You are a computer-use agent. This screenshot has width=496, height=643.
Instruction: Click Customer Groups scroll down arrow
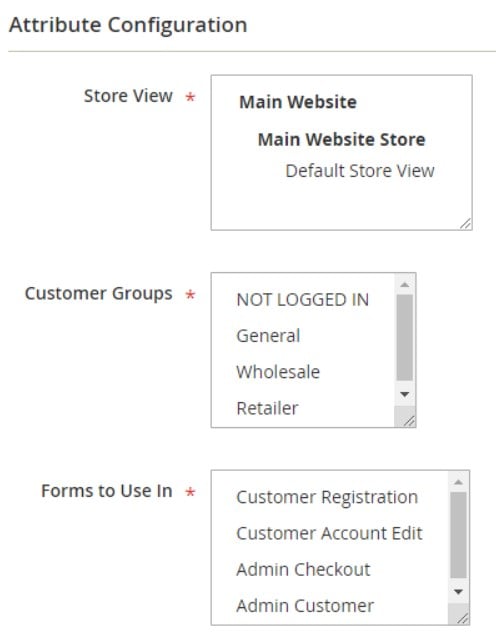(x=405, y=394)
